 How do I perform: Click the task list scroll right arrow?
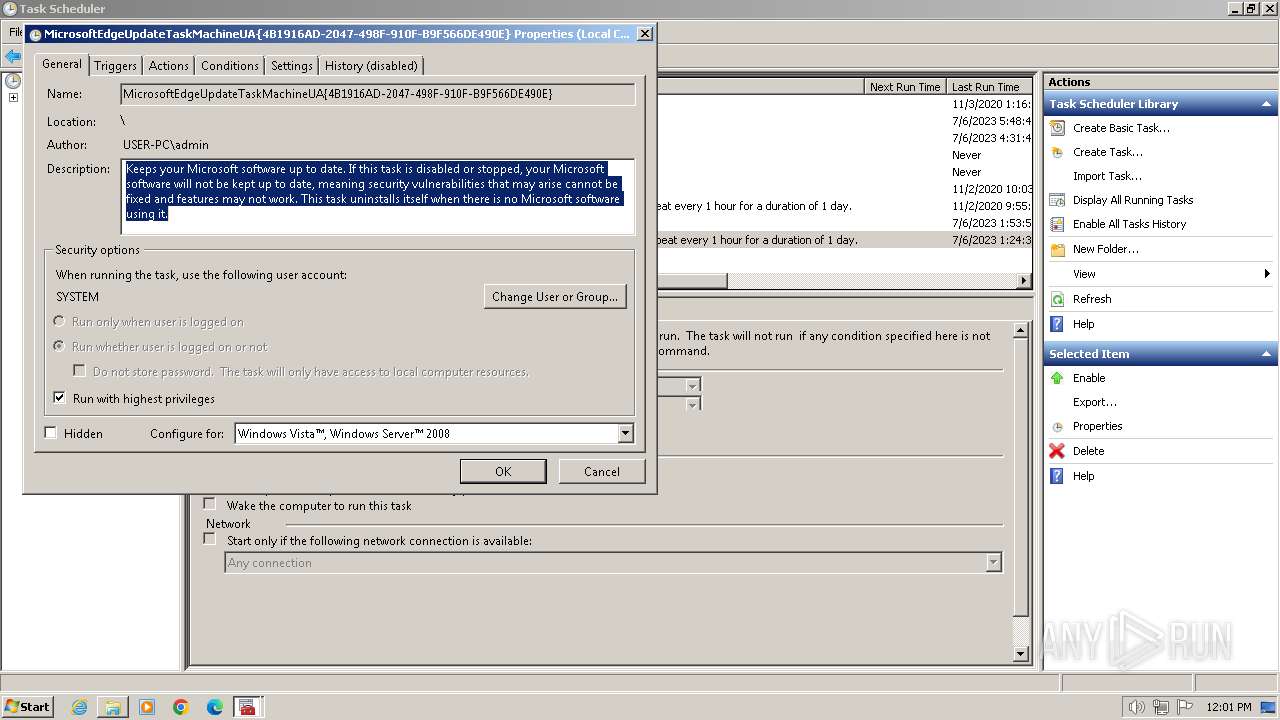pos(1024,281)
